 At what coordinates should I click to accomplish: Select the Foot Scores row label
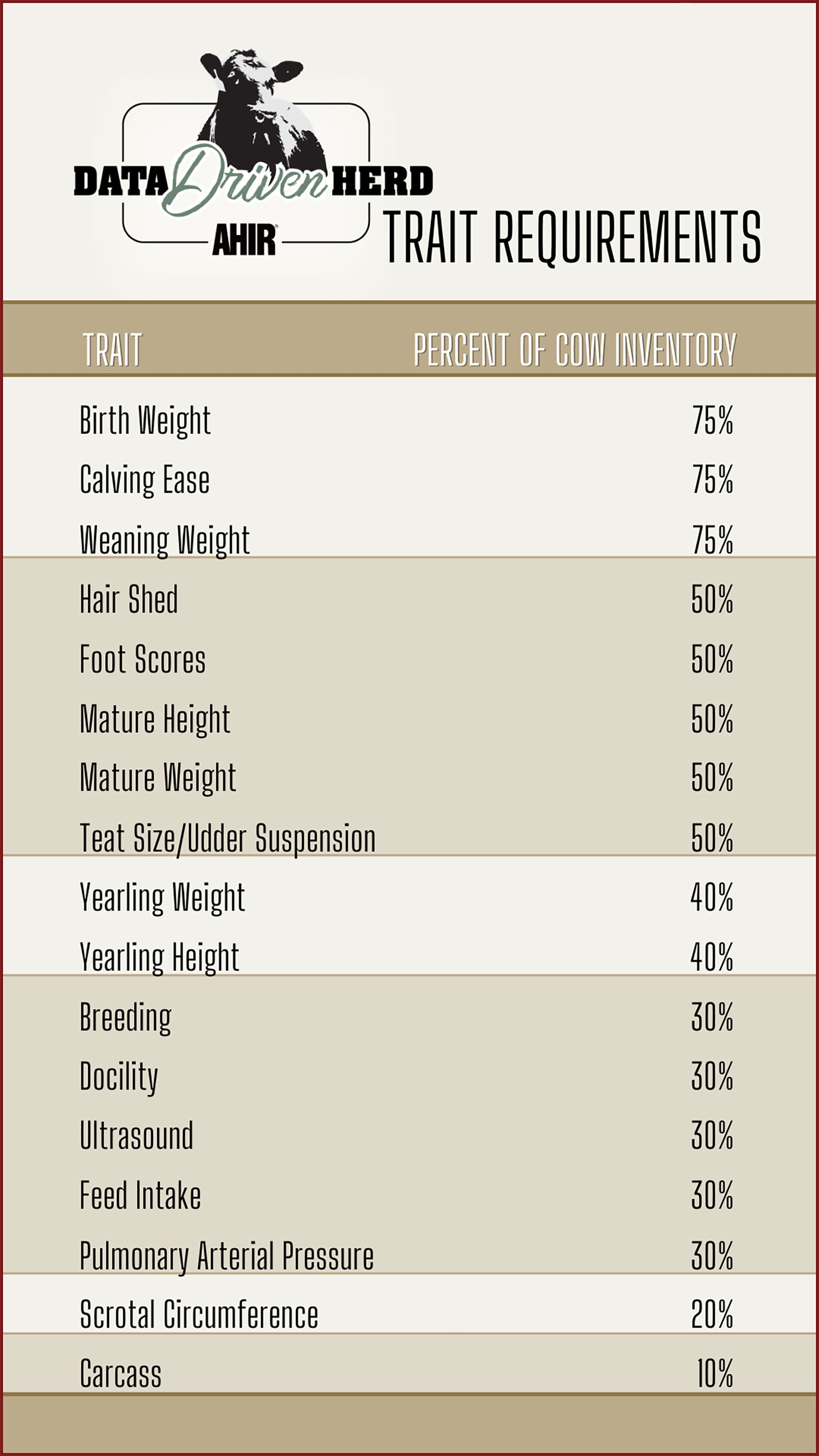click(x=143, y=660)
